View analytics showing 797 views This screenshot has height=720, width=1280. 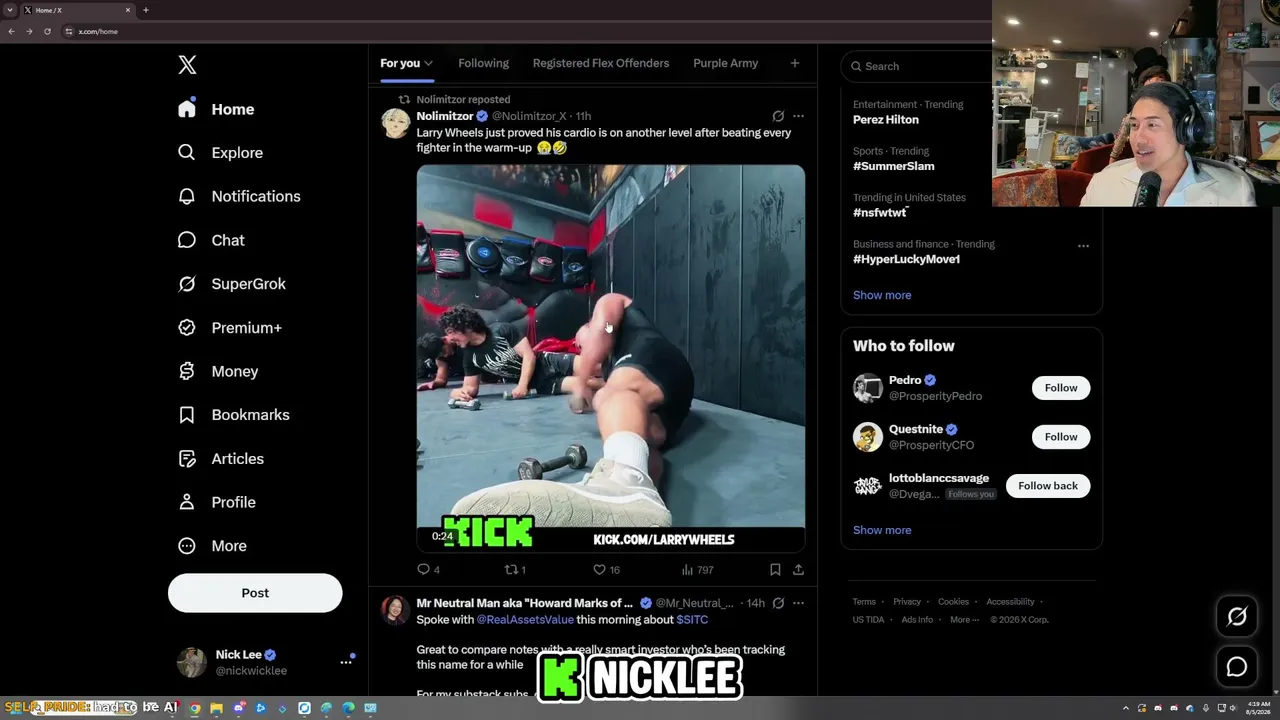click(697, 569)
